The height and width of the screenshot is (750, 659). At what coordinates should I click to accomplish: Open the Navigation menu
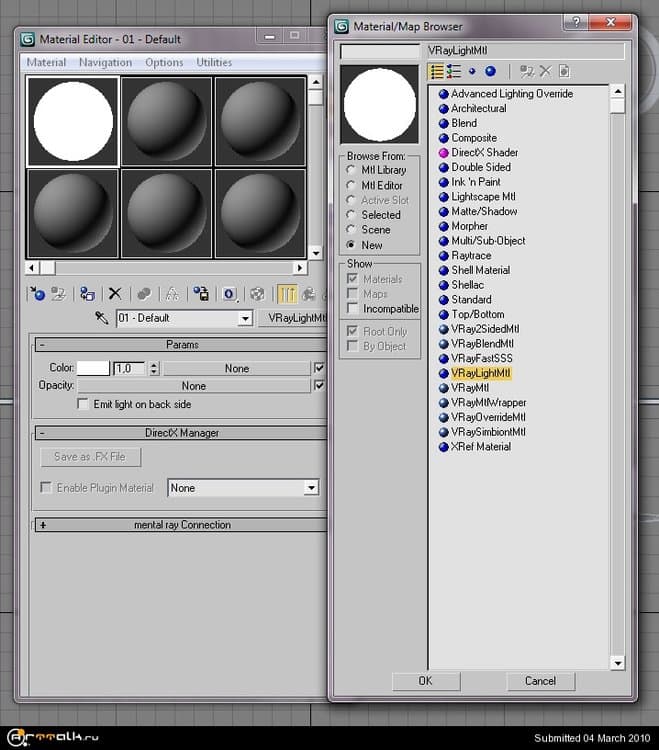click(x=105, y=62)
